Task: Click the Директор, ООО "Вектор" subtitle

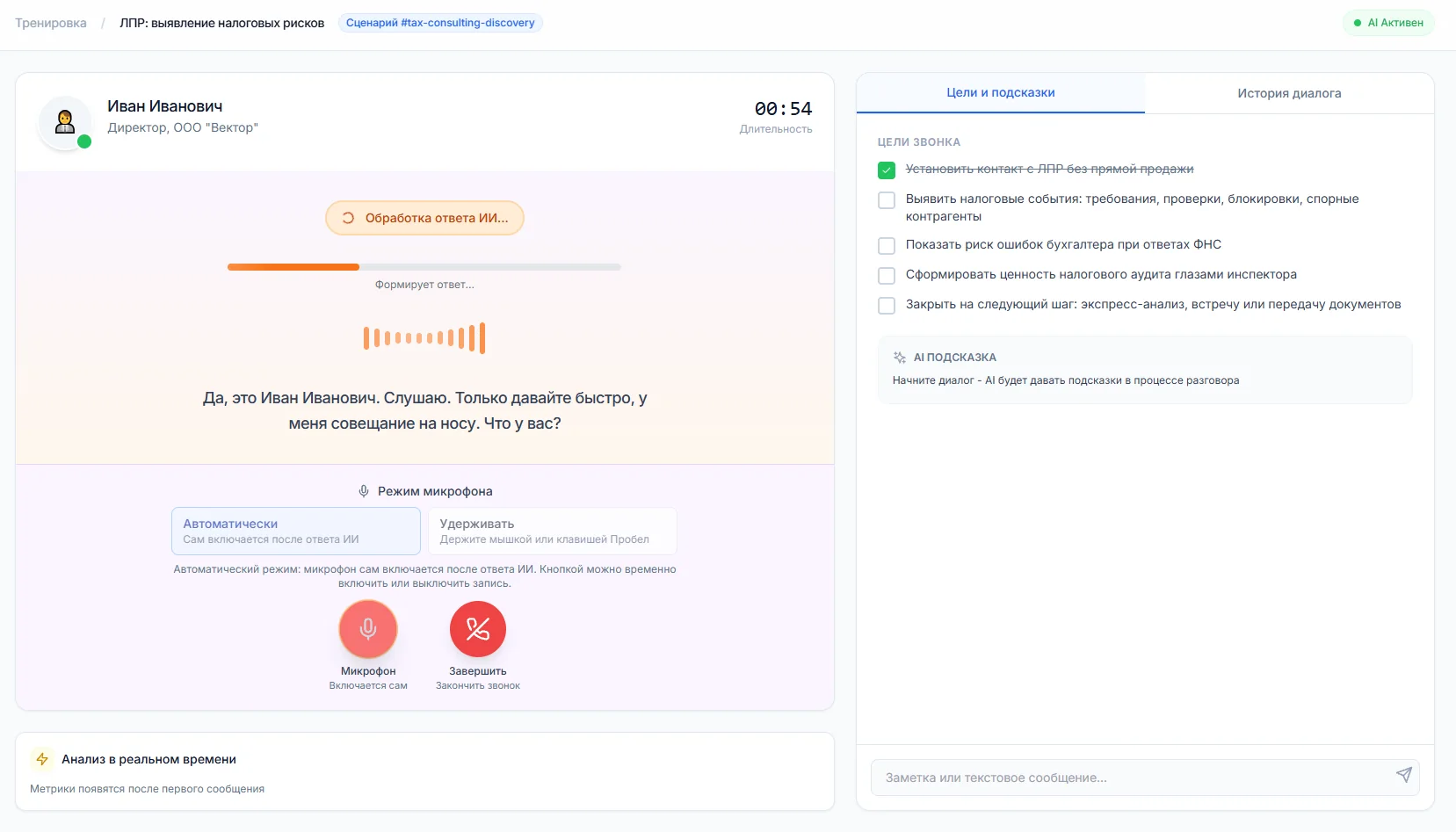Action: tap(183, 127)
